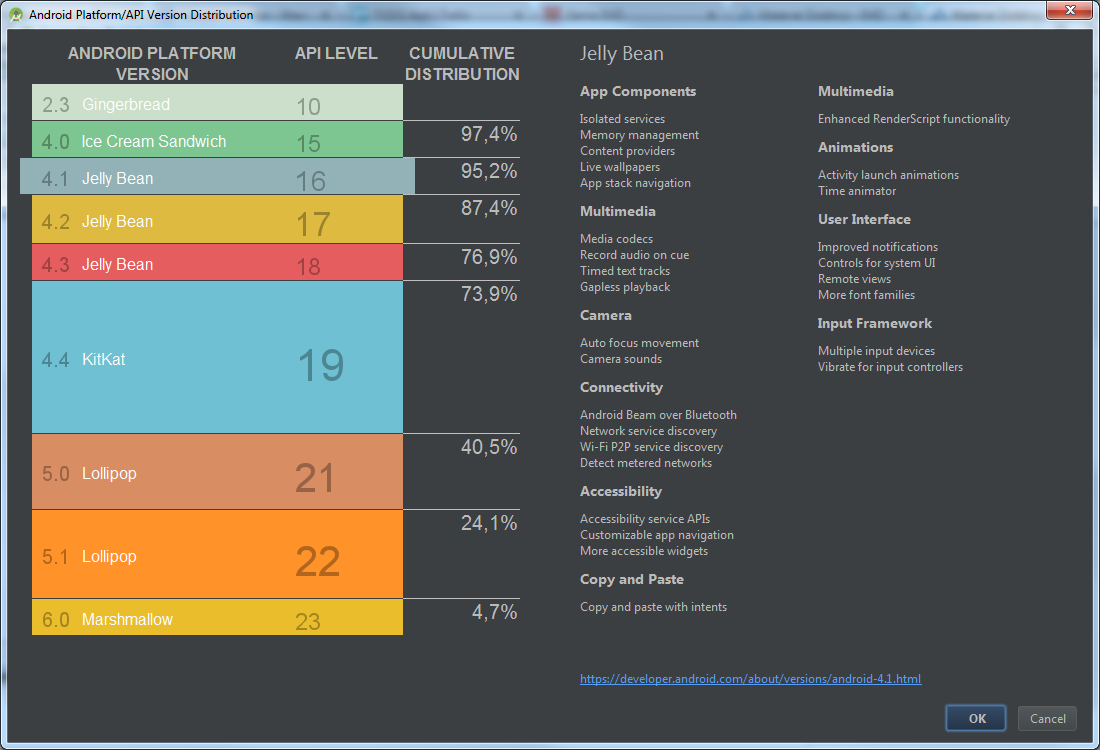Click the Wi-Fi P2P service discovery entry
Viewport: 1100px width, 750px height.
click(651, 448)
